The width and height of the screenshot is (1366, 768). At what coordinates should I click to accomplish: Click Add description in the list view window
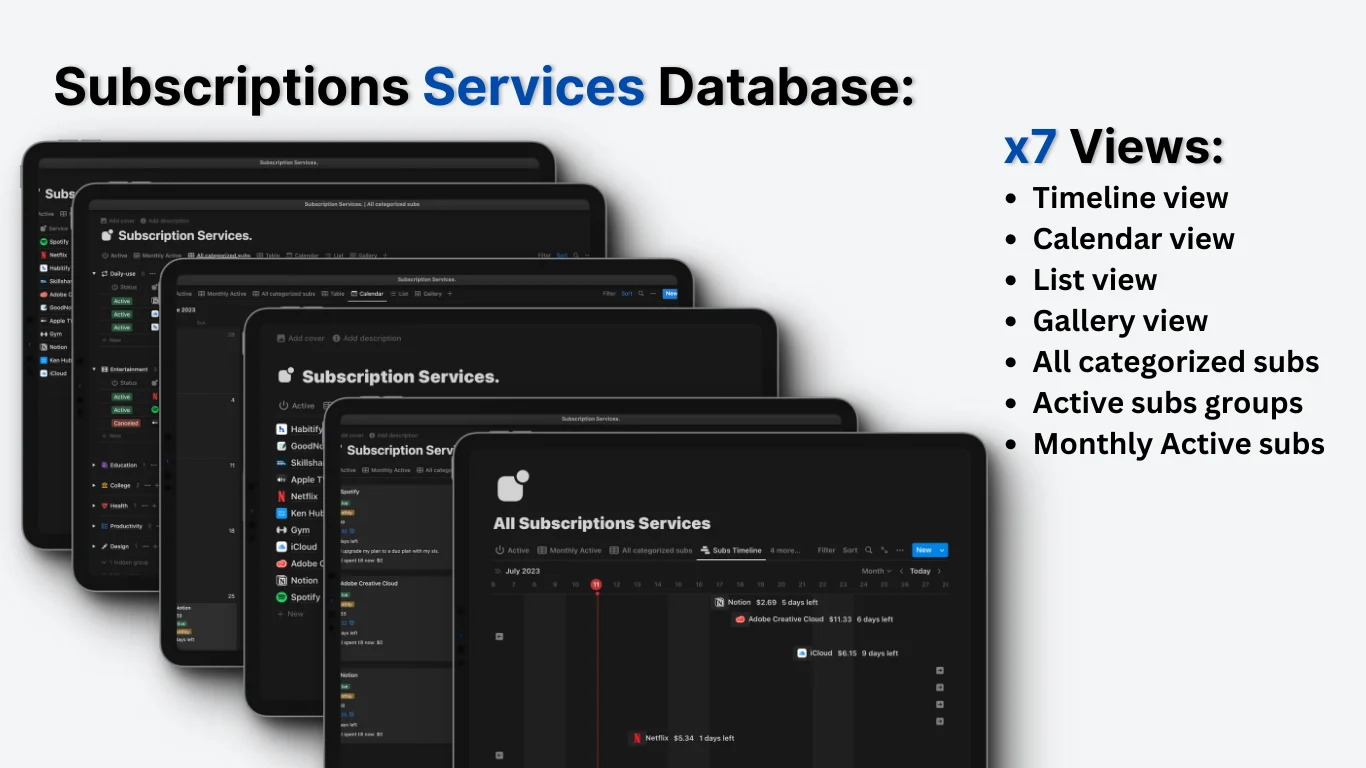367,338
